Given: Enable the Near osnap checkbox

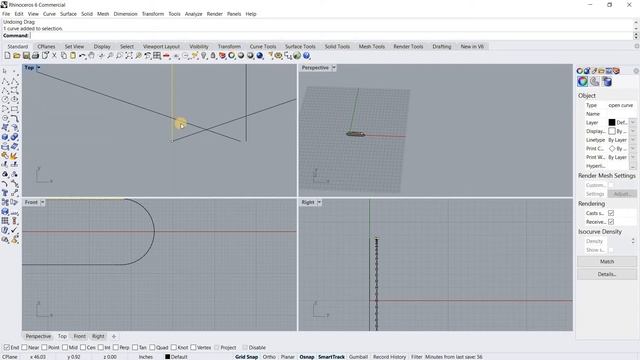Looking at the screenshot, I should pyautogui.click(x=24, y=347).
